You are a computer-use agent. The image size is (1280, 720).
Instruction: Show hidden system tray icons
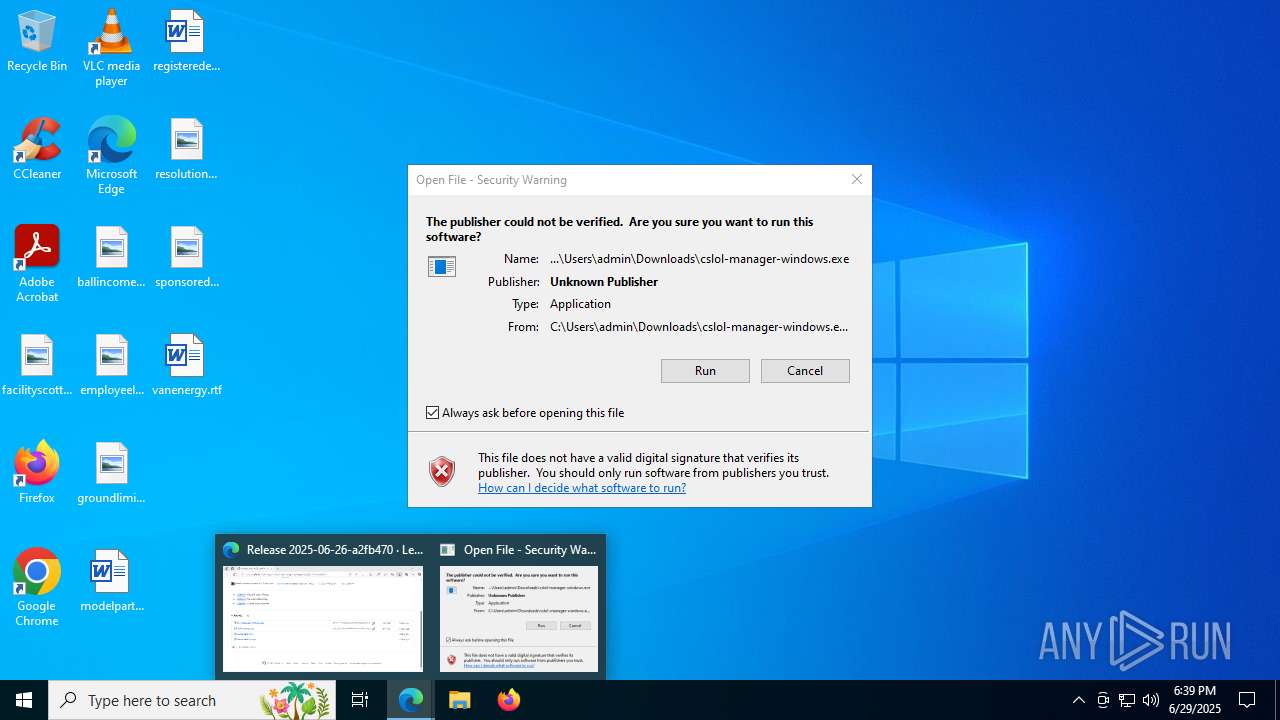[x=1078, y=700]
